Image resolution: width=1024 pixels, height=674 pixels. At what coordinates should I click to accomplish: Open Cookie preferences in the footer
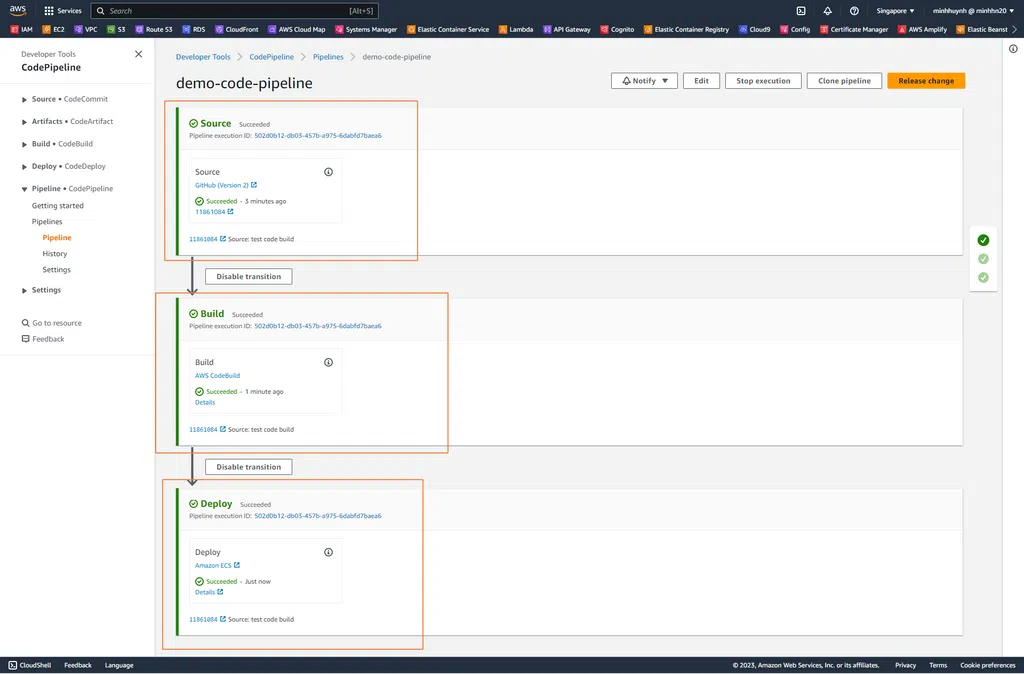(x=987, y=666)
